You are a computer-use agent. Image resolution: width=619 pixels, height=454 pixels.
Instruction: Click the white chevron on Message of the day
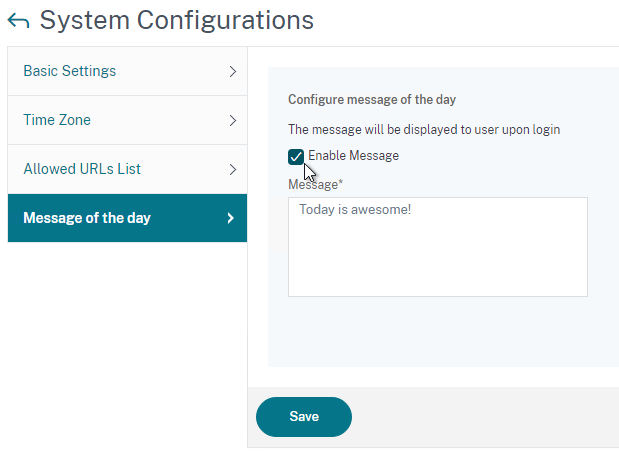[x=231, y=218]
